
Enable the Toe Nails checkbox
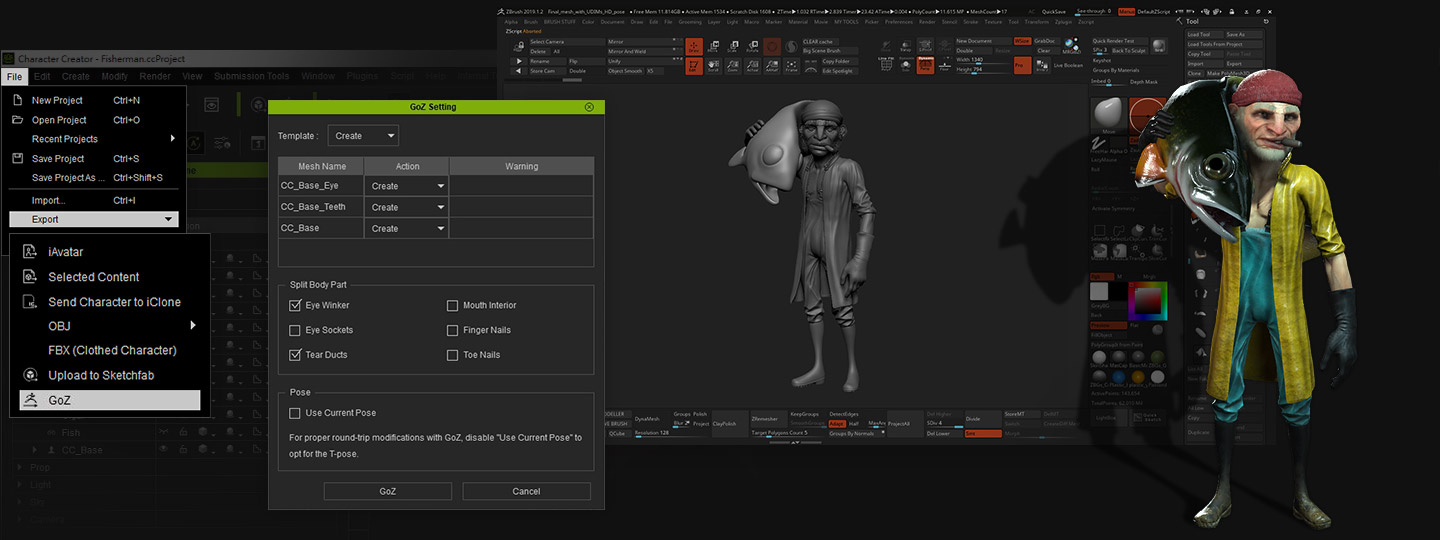pyautogui.click(x=453, y=354)
